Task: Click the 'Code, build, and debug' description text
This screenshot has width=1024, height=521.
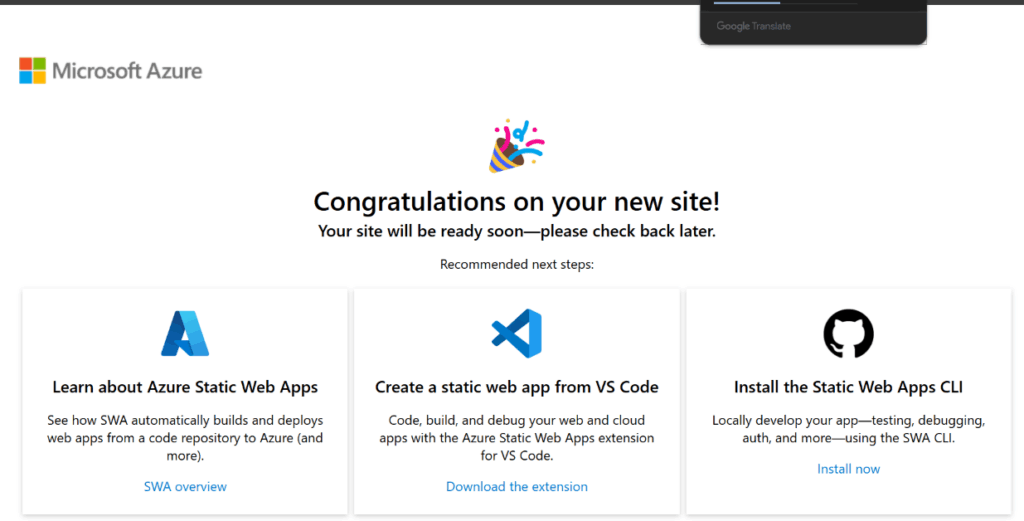Action: click(517, 438)
